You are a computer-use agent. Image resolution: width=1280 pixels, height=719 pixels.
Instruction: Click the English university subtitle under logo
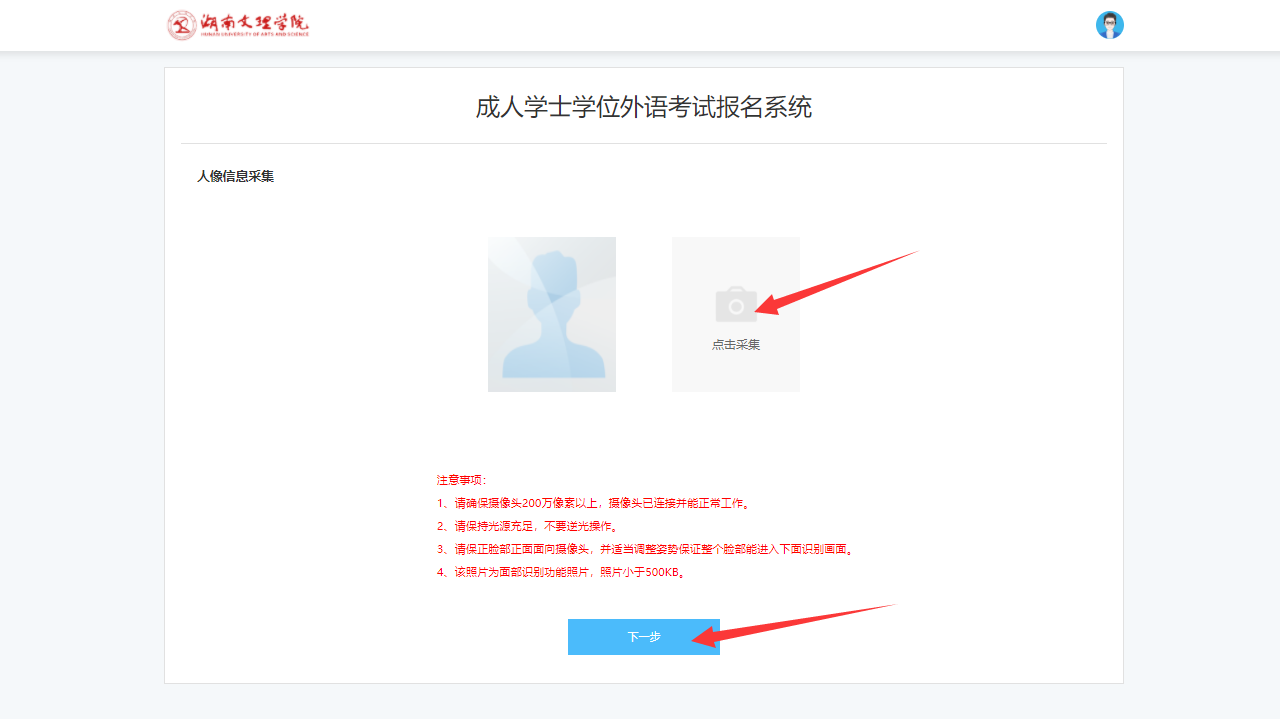pyautogui.click(x=254, y=34)
